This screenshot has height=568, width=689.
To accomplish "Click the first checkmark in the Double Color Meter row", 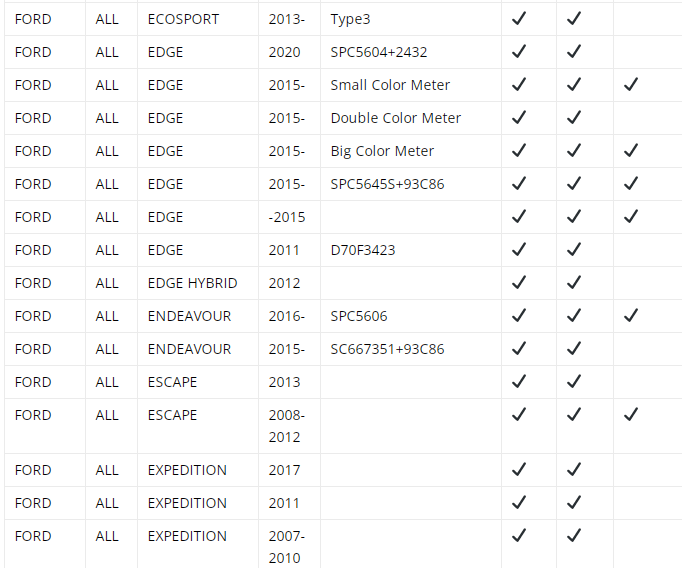I will pyautogui.click(x=519, y=117).
